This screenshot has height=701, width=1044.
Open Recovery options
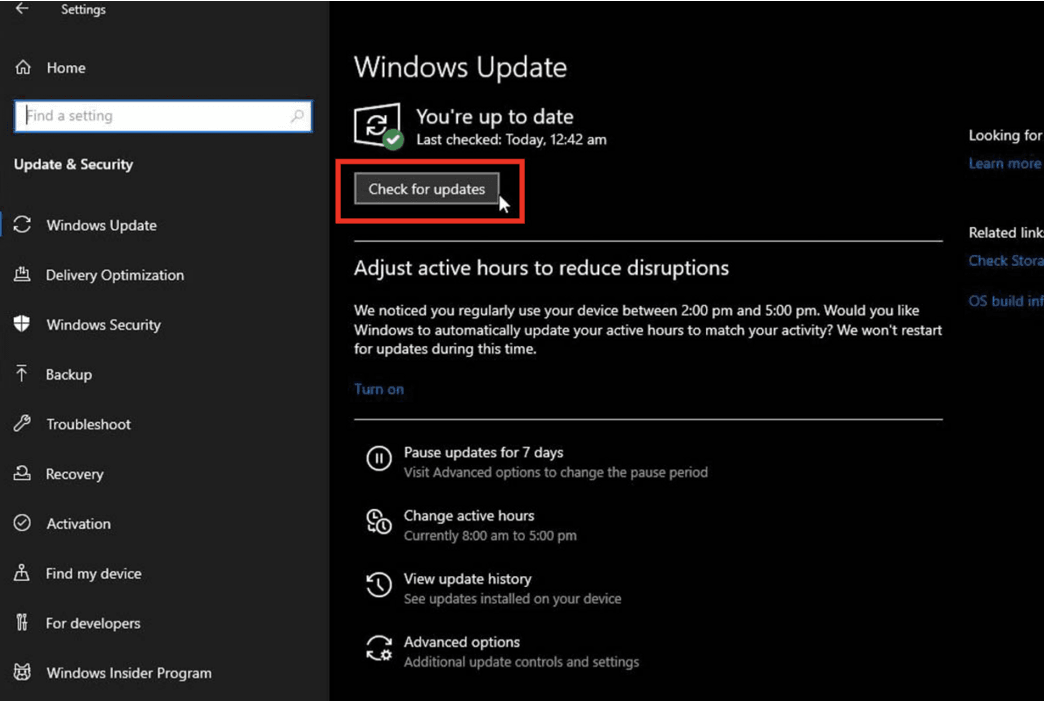pyautogui.click(x=75, y=474)
